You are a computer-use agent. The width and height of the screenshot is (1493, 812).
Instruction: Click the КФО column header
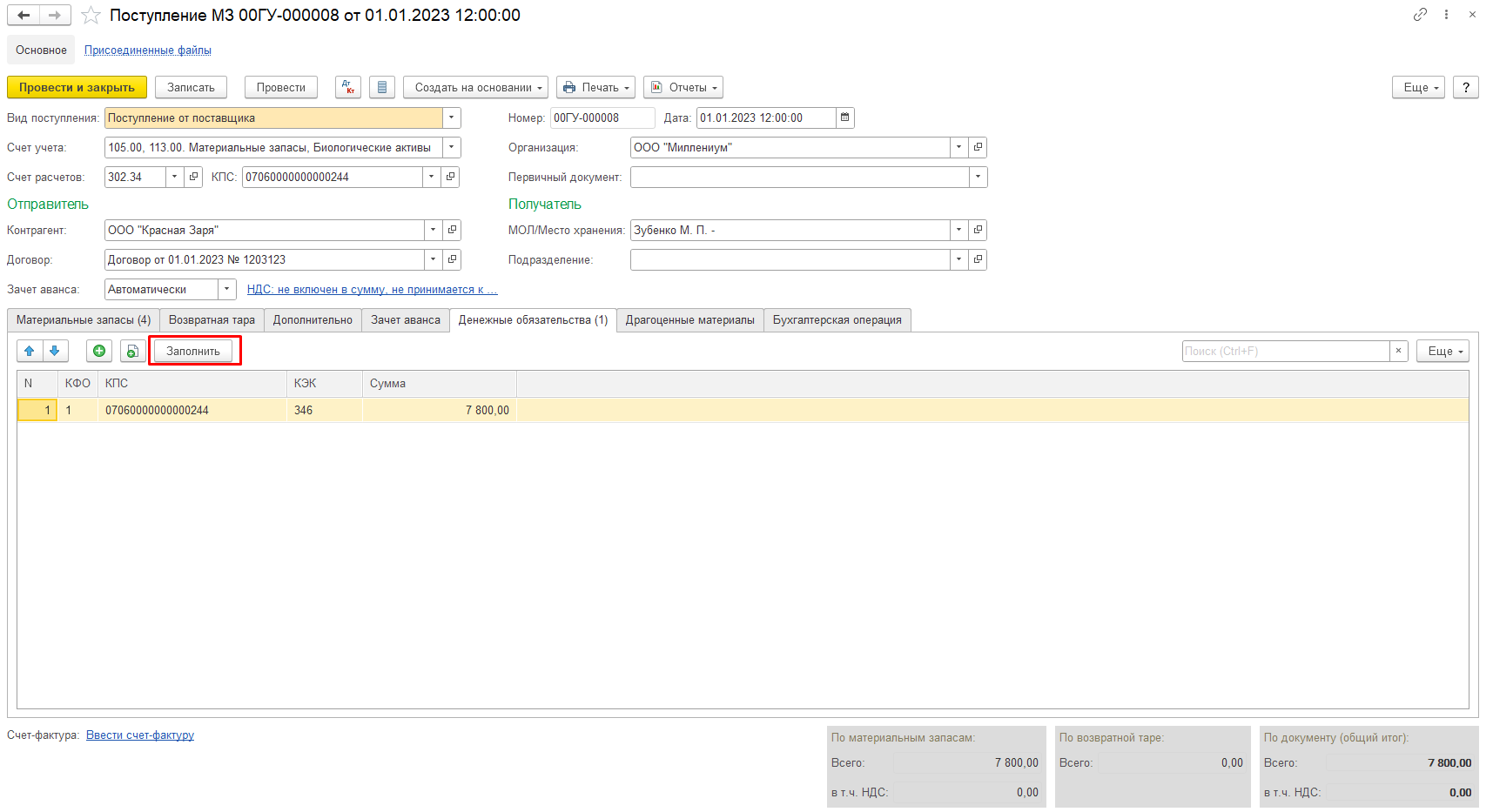[x=77, y=383]
